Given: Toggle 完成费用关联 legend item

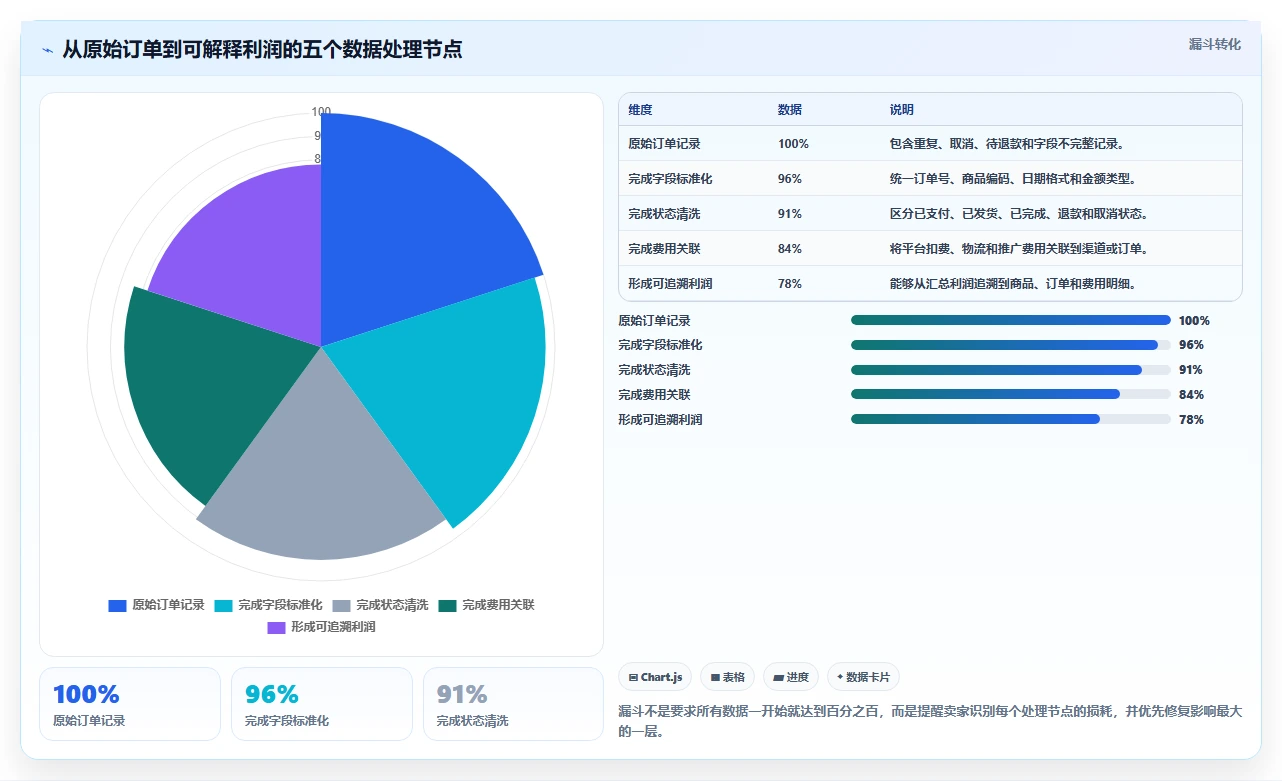Looking at the screenshot, I should (x=486, y=605).
